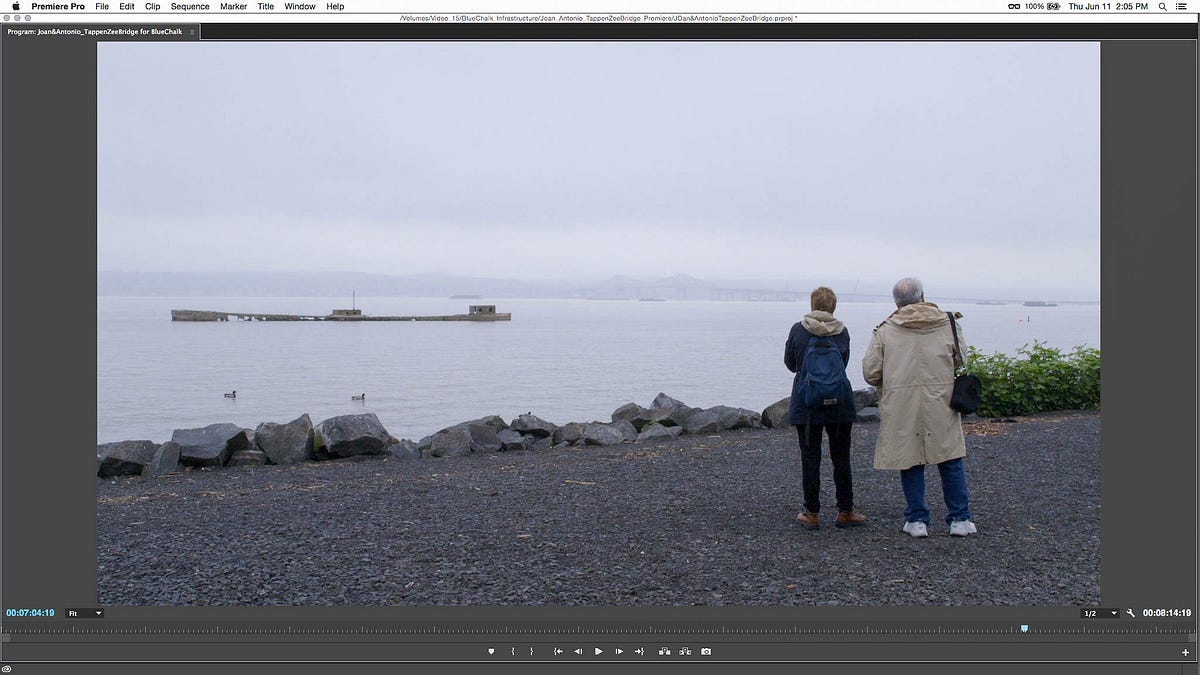Viewport: 1200px width, 675px height.
Task: Click the 00:07:04:19 playhead timecode
Action: click(30, 613)
